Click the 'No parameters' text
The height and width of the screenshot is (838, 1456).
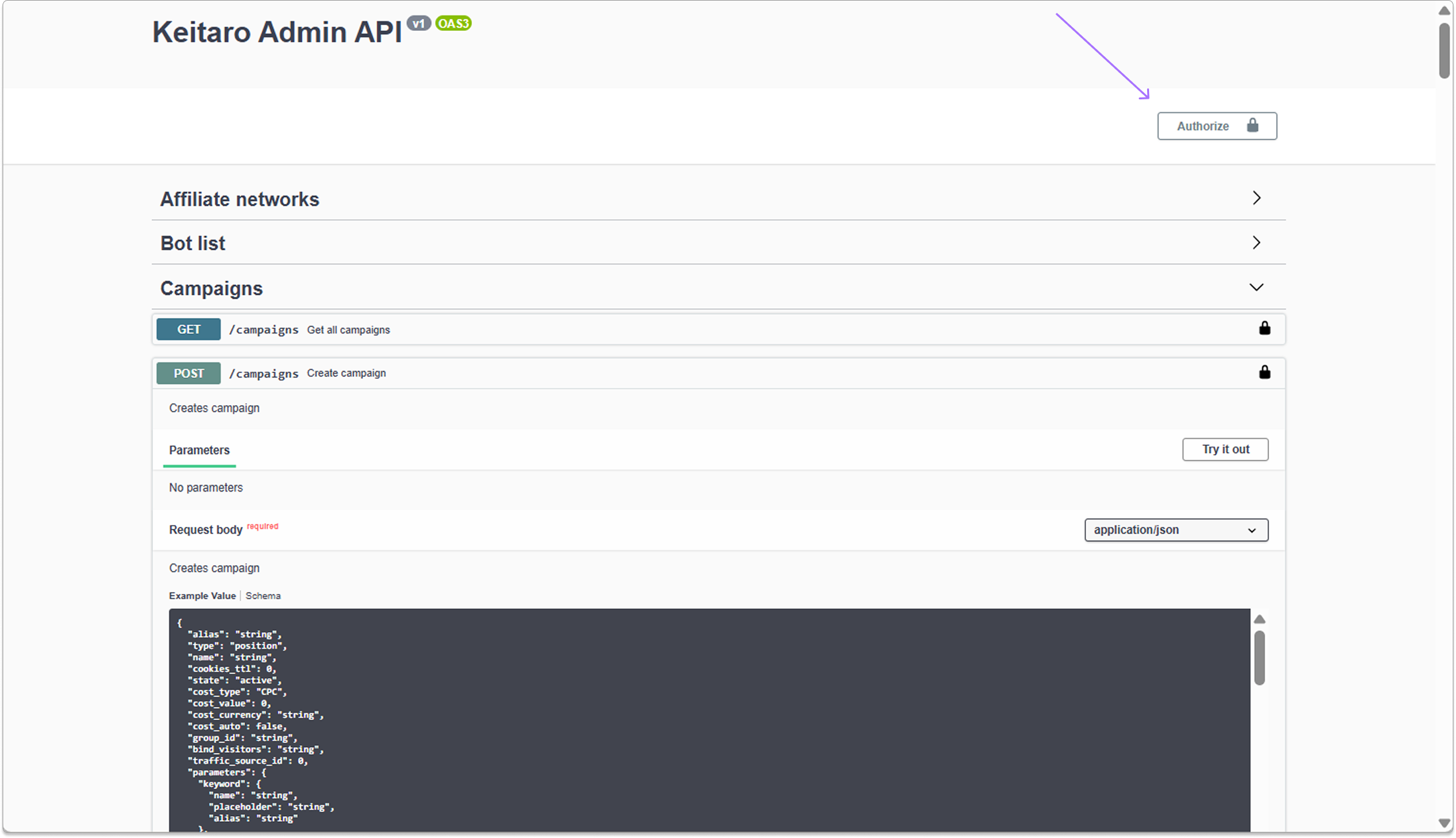pos(206,488)
